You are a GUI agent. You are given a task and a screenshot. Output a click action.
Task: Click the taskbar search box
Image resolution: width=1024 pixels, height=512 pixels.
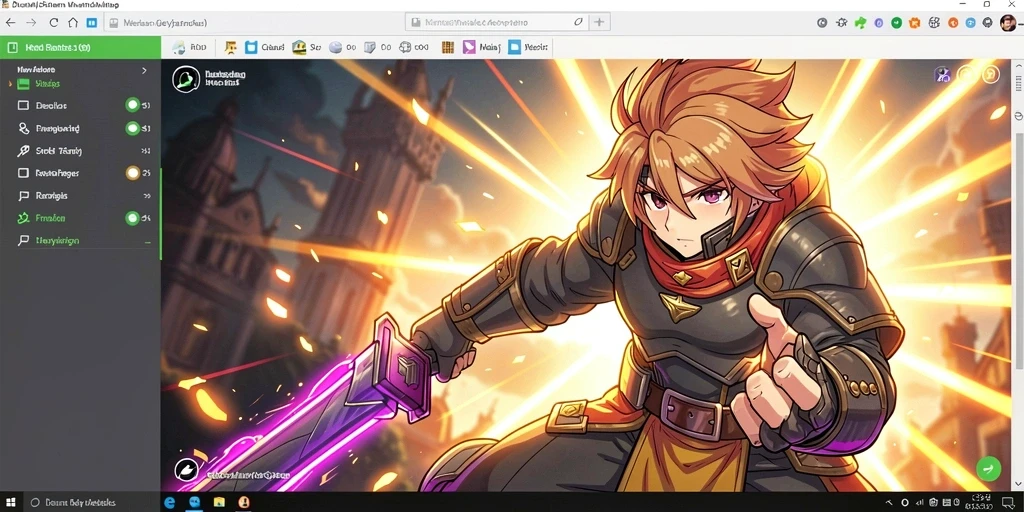(x=91, y=502)
